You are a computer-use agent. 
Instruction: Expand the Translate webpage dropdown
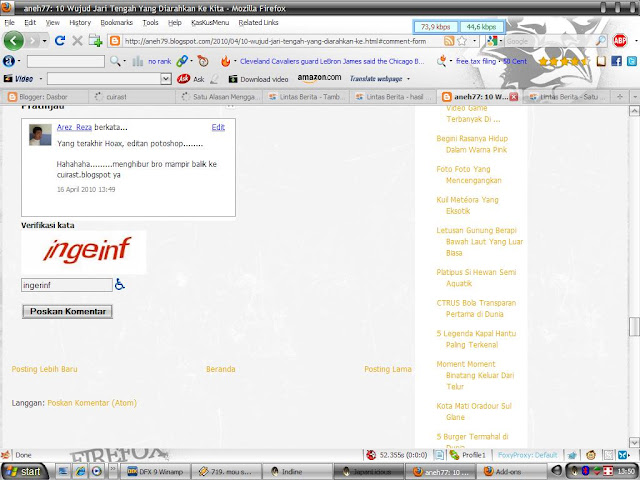pyautogui.click(x=408, y=79)
